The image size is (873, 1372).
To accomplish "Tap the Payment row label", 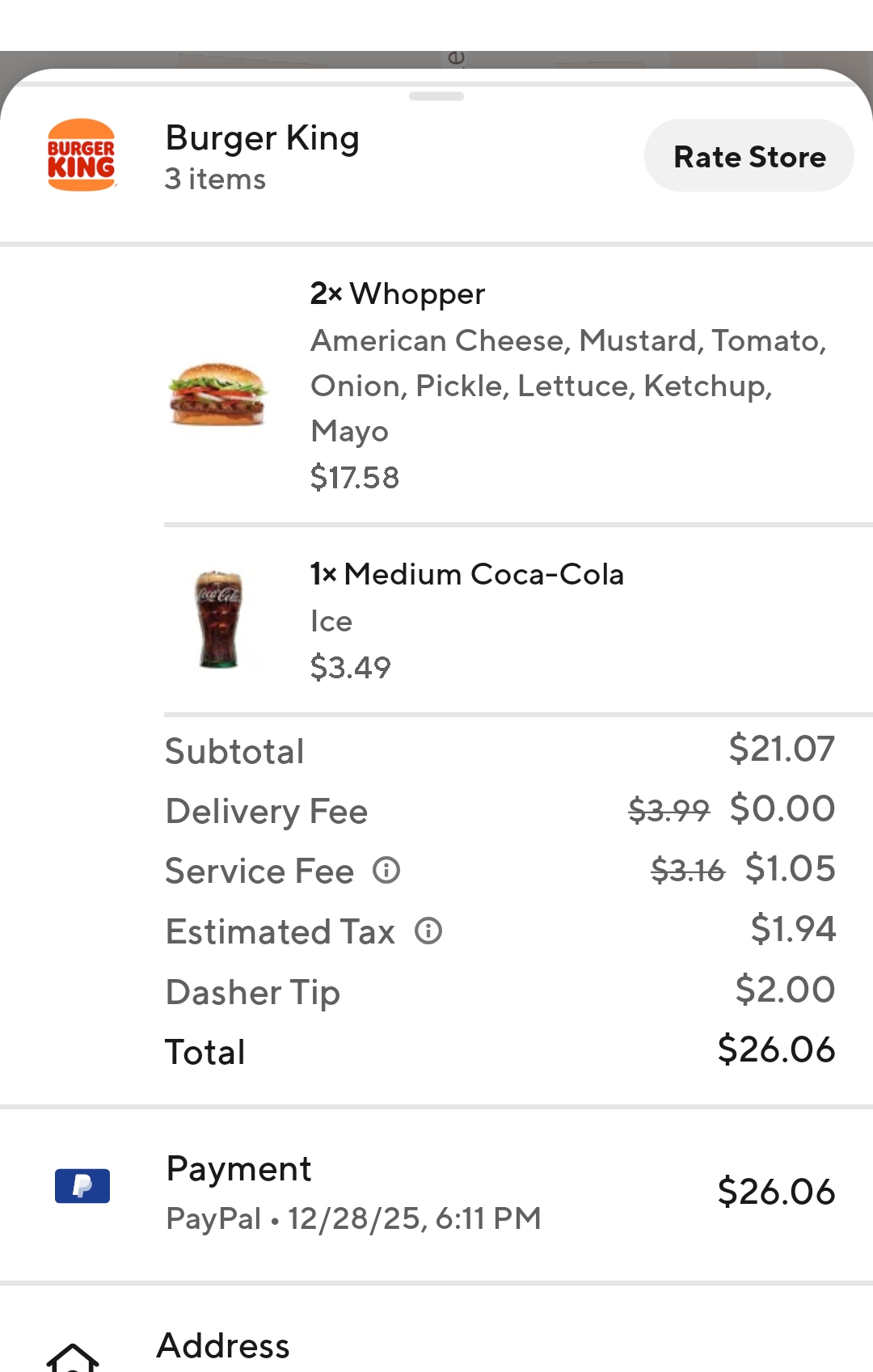I will tap(238, 1169).
